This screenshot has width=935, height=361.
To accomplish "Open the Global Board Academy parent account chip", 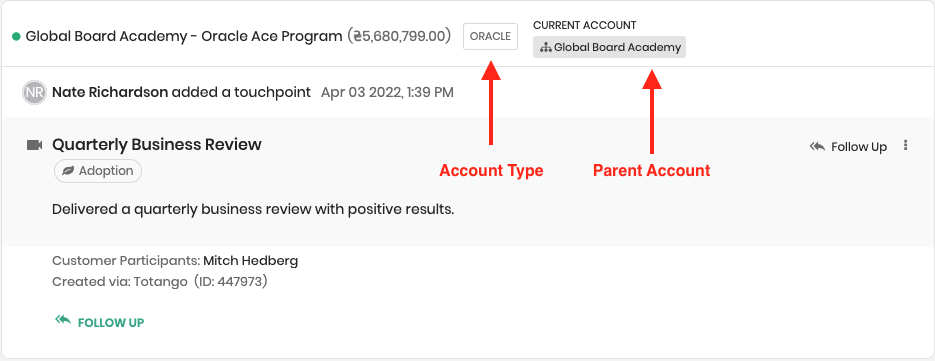I will [609, 47].
